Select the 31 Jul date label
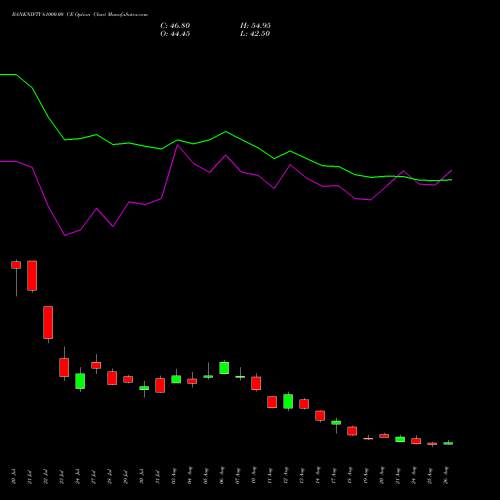Viewport: 500px width, 500px height. pyautogui.click(x=158, y=476)
